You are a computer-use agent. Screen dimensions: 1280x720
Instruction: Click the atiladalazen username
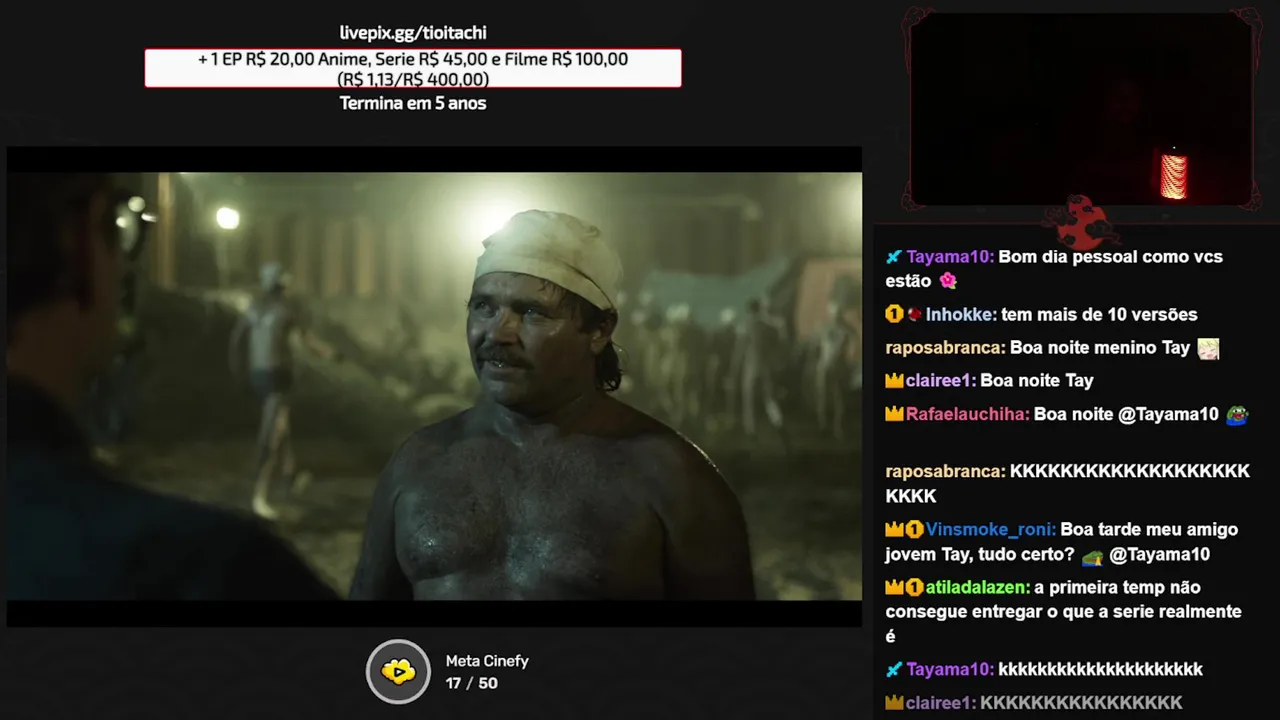pyautogui.click(x=978, y=588)
